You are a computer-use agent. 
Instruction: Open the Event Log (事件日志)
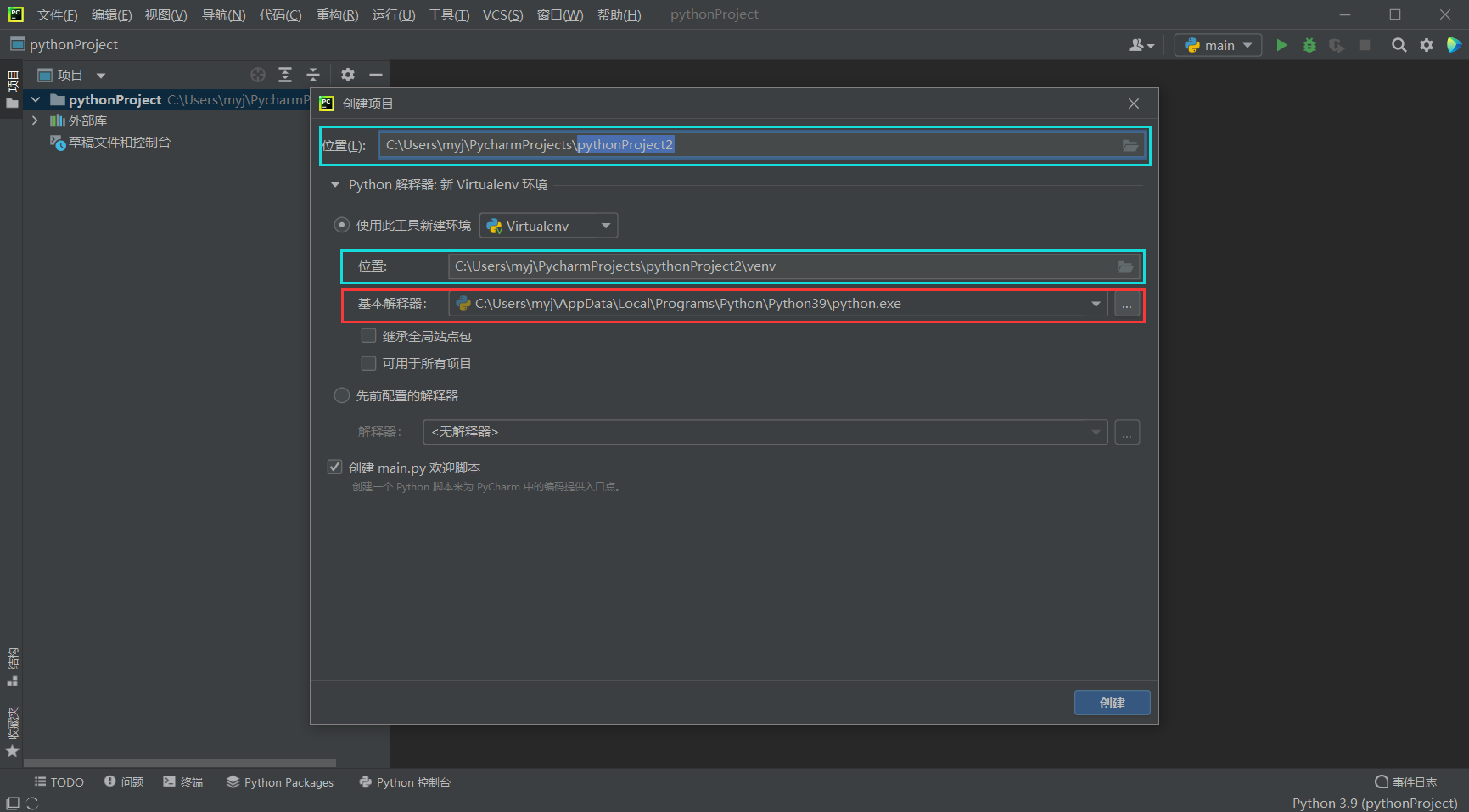(1405, 782)
